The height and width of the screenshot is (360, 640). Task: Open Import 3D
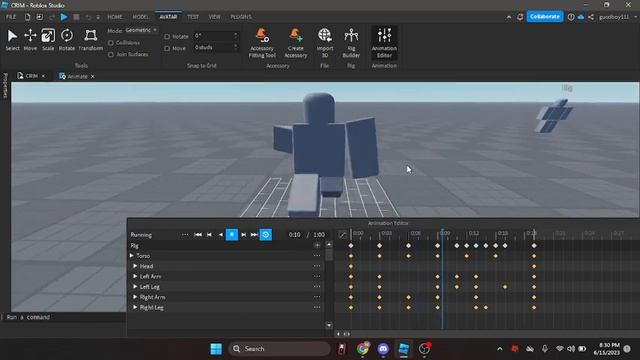[x=325, y=43]
